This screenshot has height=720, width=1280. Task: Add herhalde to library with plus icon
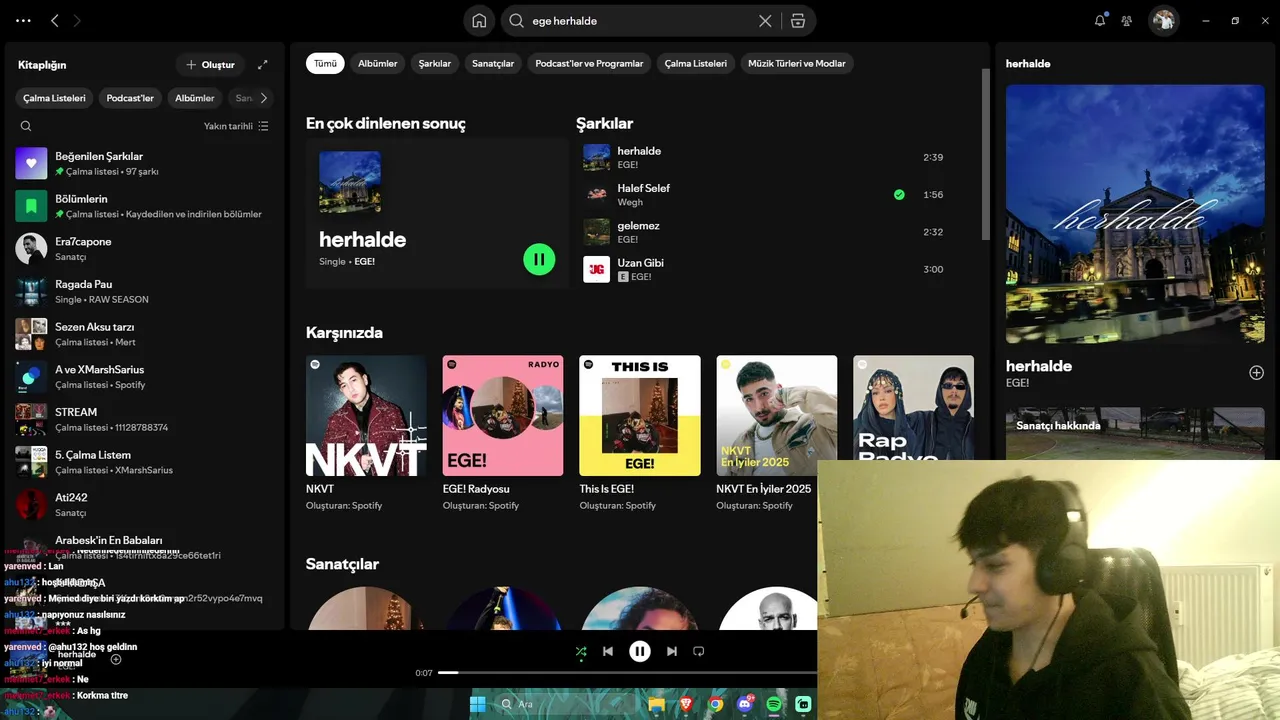(x=1257, y=373)
